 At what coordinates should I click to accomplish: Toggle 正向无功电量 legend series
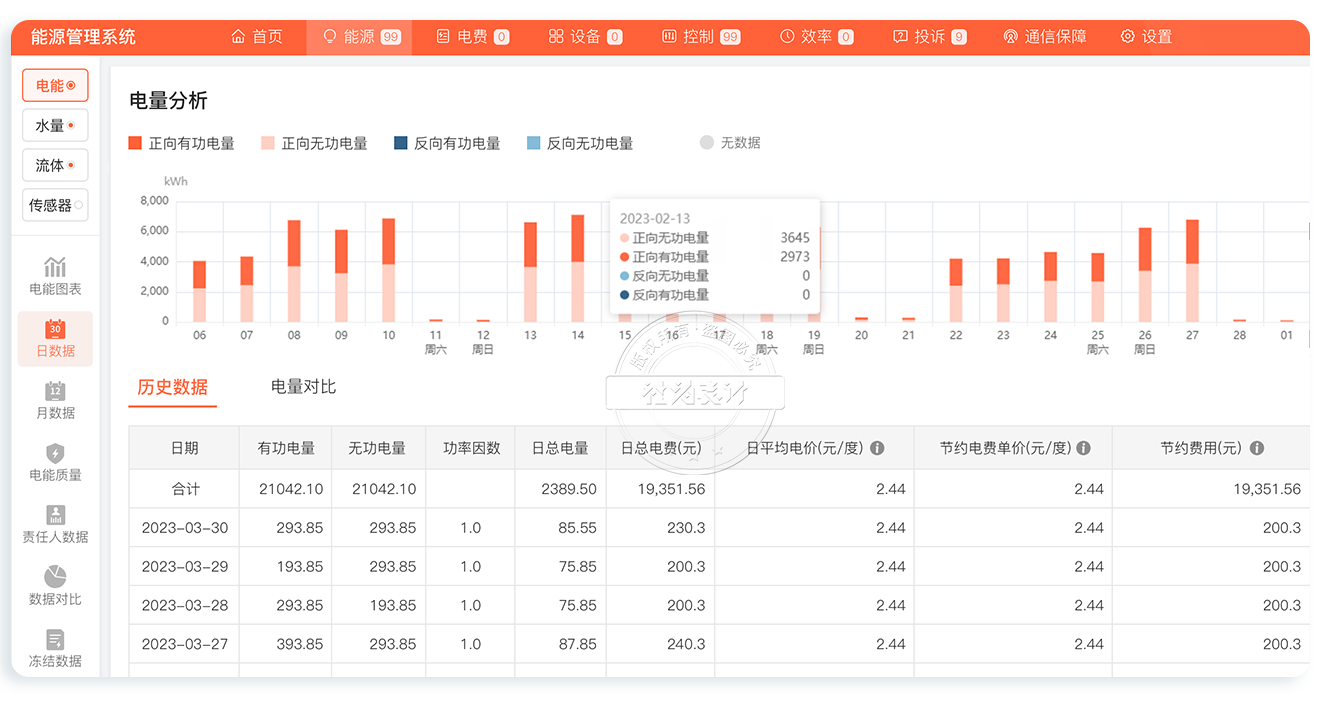click(x=314, y=143)
